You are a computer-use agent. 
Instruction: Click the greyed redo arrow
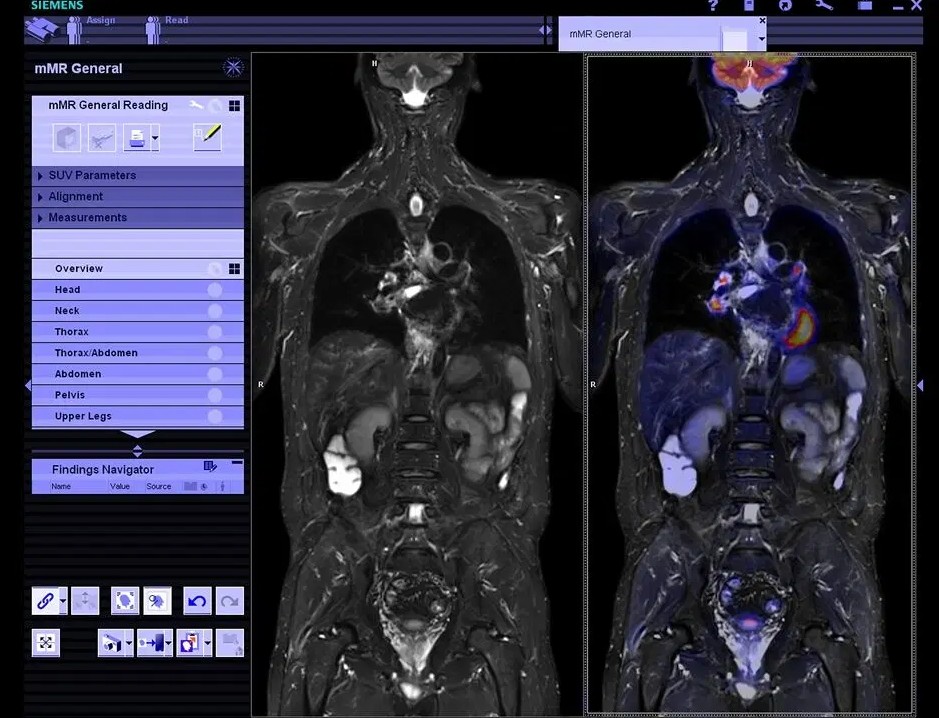tap(229, 601)
